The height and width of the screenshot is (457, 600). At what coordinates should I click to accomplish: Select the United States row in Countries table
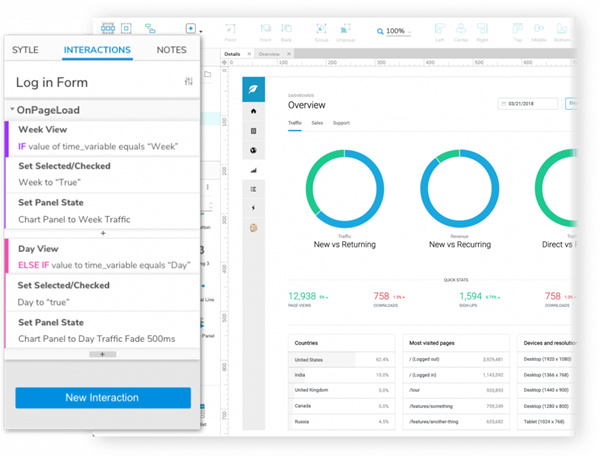click(341, 359)
